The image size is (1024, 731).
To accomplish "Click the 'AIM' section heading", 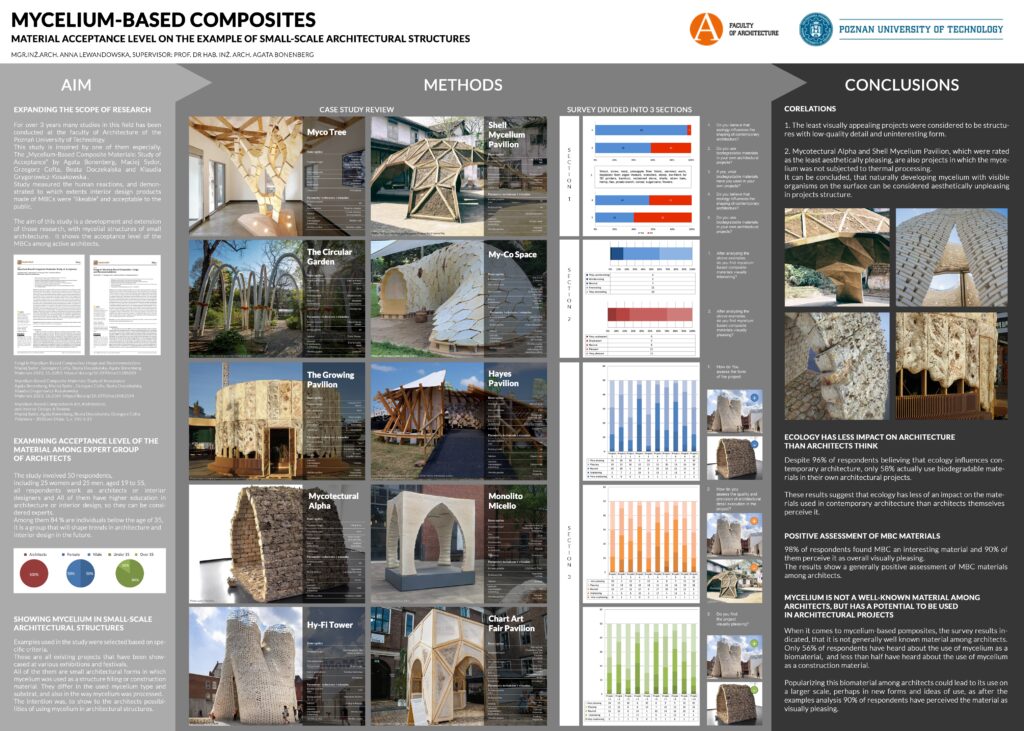I will point(76,85).
